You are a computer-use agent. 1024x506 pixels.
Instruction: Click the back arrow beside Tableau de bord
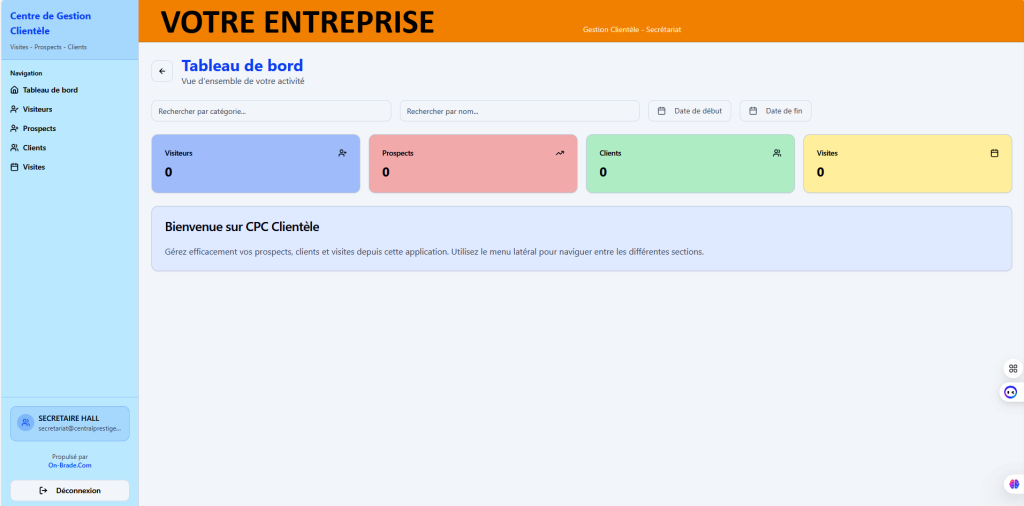click(x=162, y=71)
